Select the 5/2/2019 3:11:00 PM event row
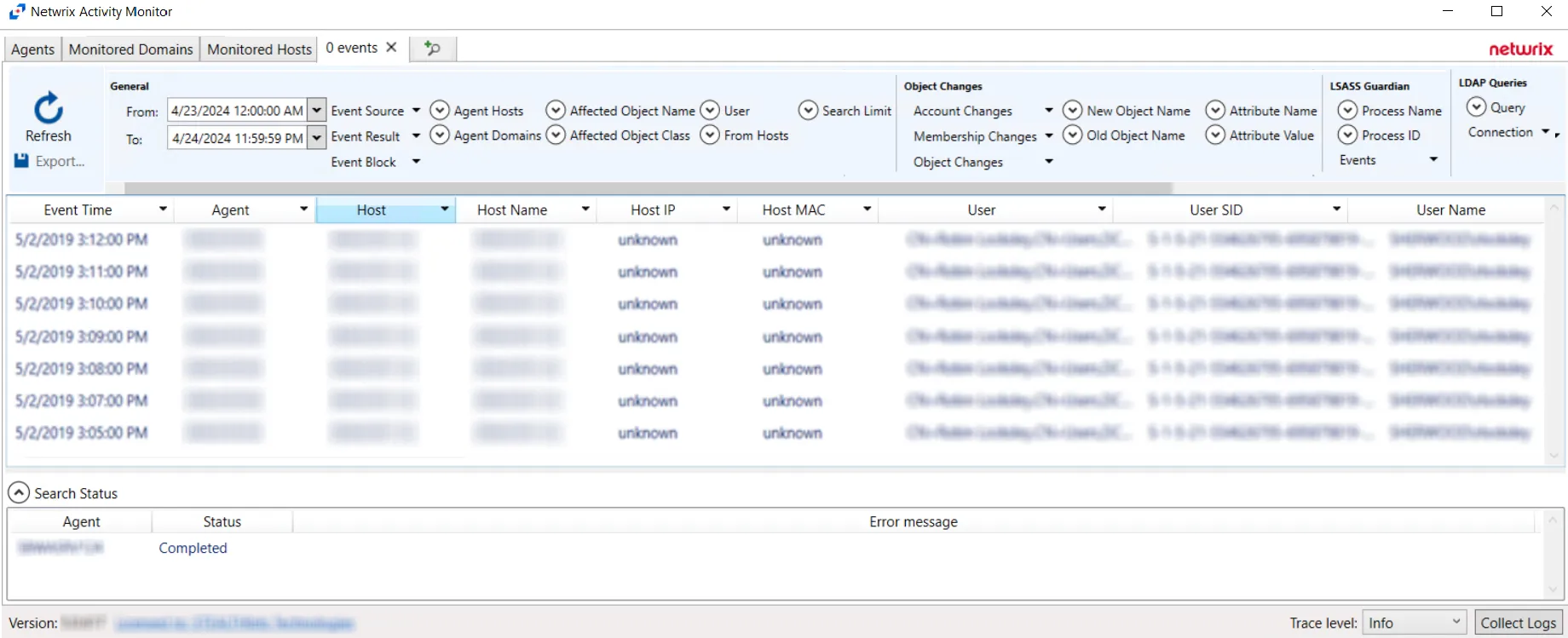This screenshot has width=1568, height=638. [775, 272]
